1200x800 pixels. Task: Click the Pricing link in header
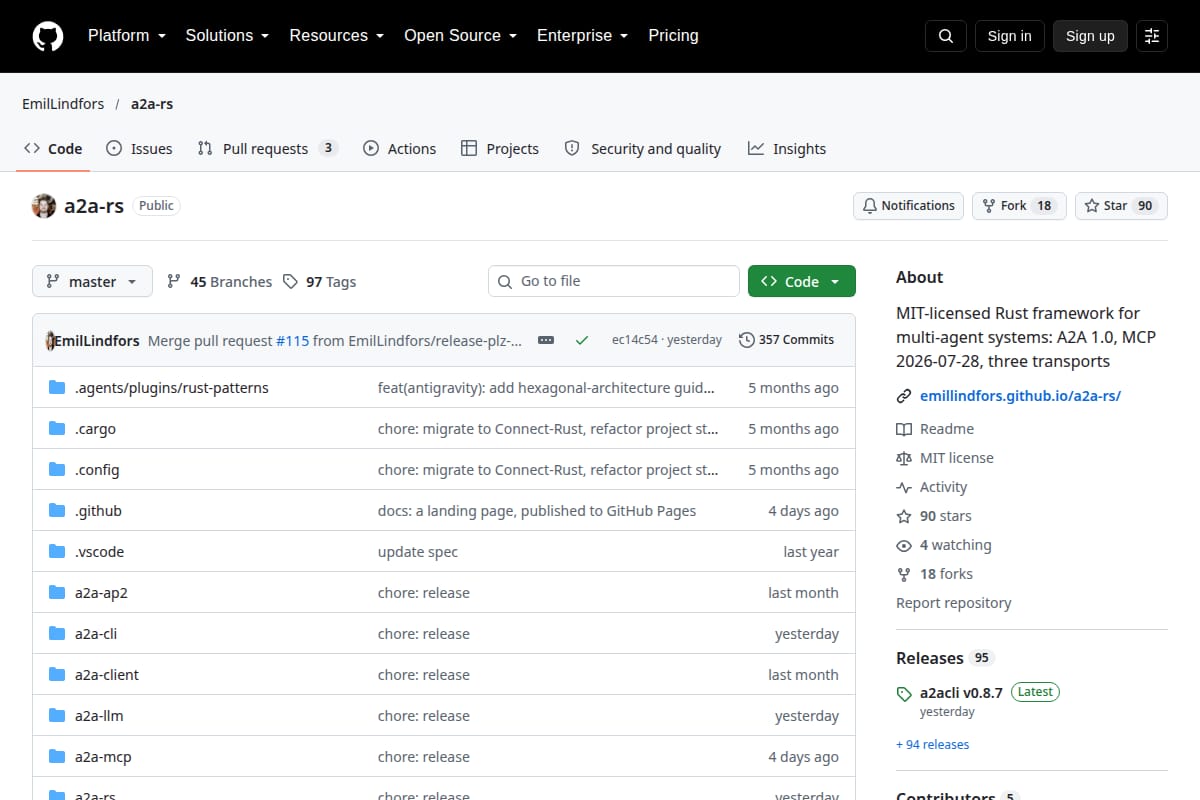pyautogui.click(x=673, y=36)
